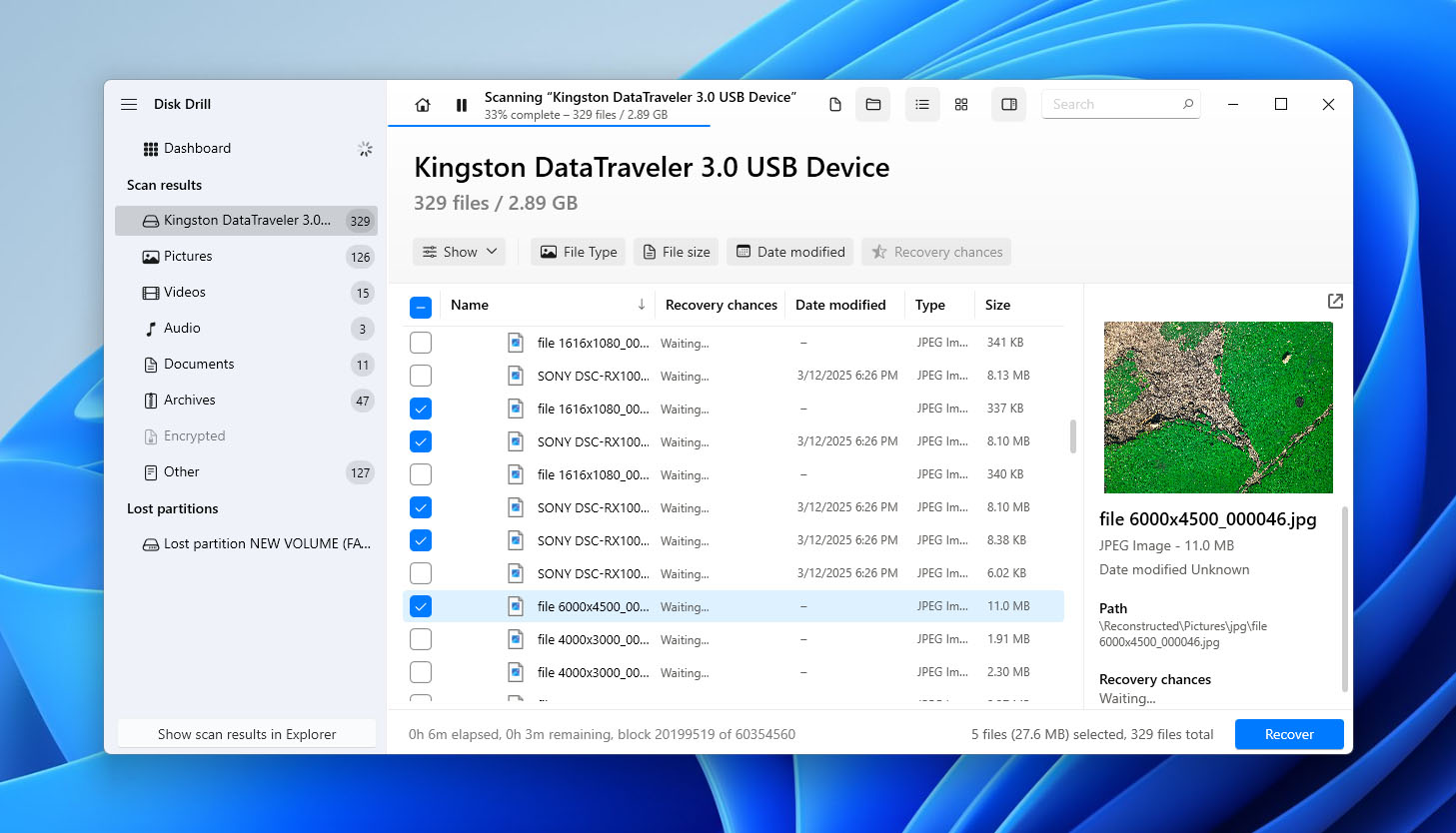Click the file list vertical scrollbar
Image resolution: width=1456 pixels, height=833 pixels.
(x=1073, y=436)
